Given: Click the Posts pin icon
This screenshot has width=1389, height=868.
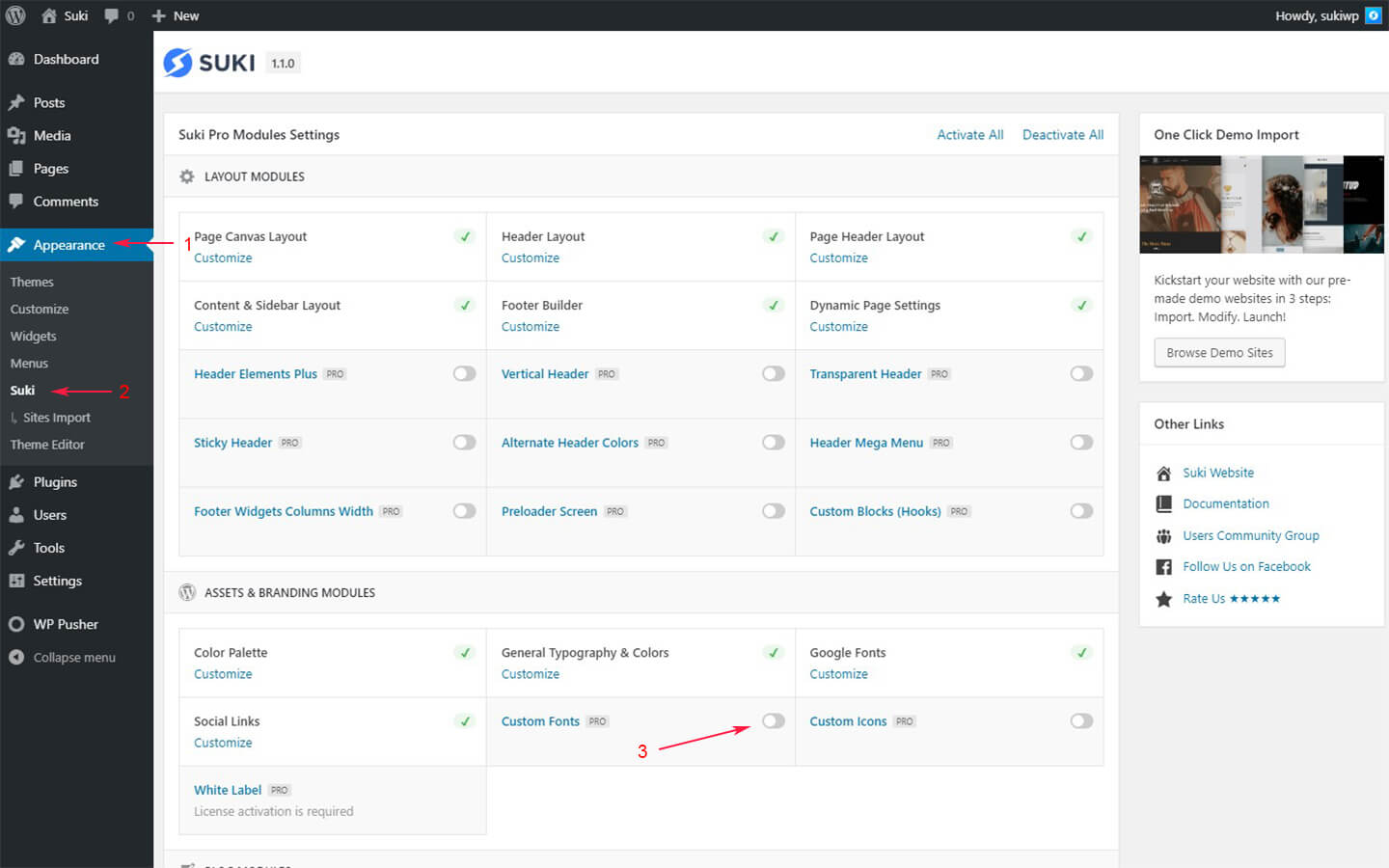Looking at the screenshot, I should coord(16,102).
